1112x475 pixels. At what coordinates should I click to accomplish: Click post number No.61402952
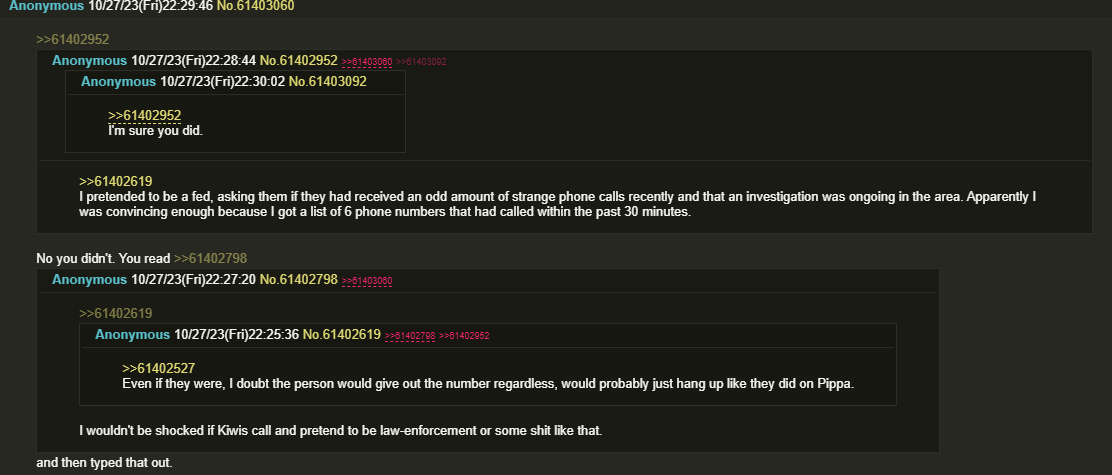[299, 61]
